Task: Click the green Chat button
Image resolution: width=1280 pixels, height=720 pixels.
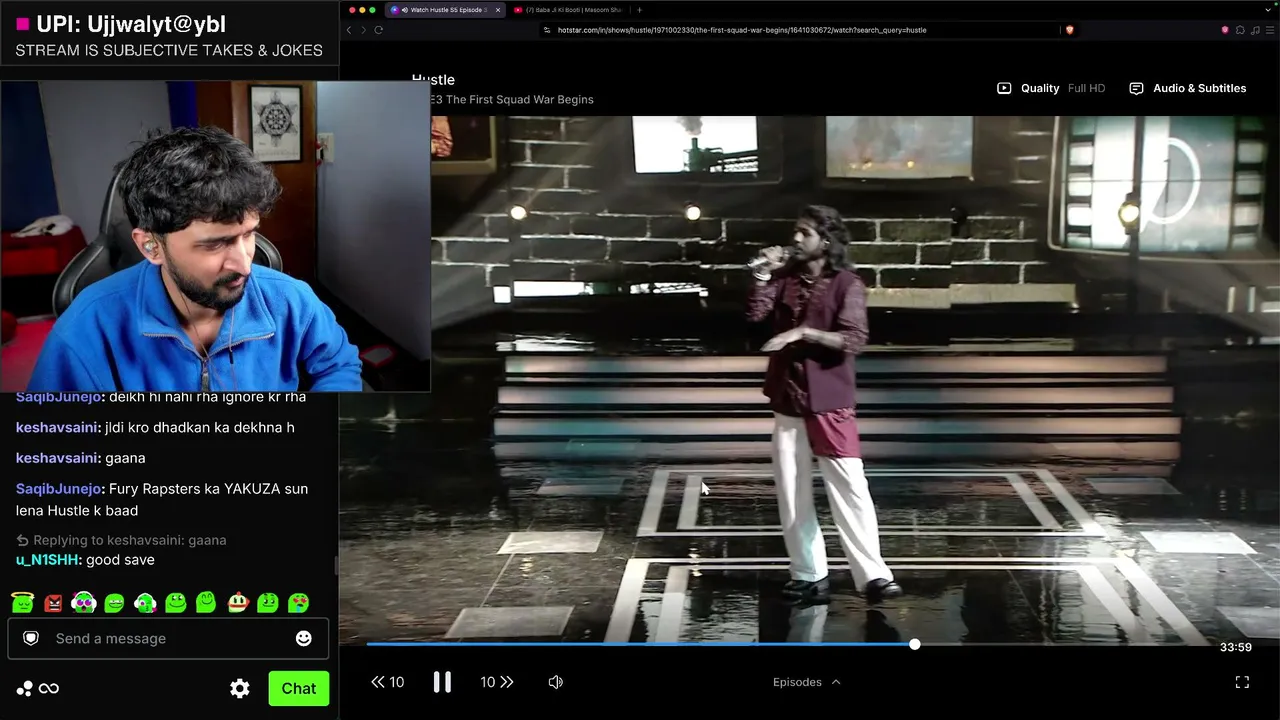Action: (299, 688)
